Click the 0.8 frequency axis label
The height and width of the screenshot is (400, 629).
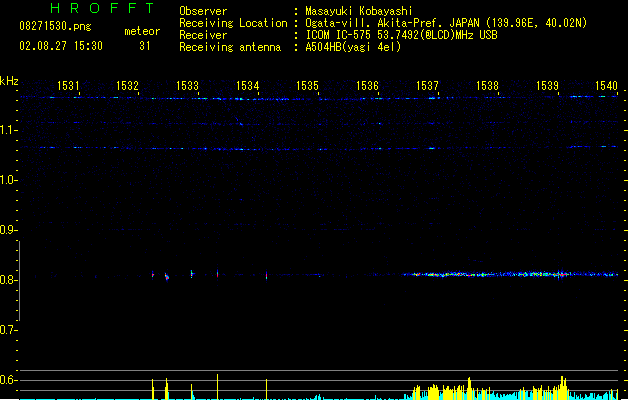pyautogui.click(x=8, y=280)
